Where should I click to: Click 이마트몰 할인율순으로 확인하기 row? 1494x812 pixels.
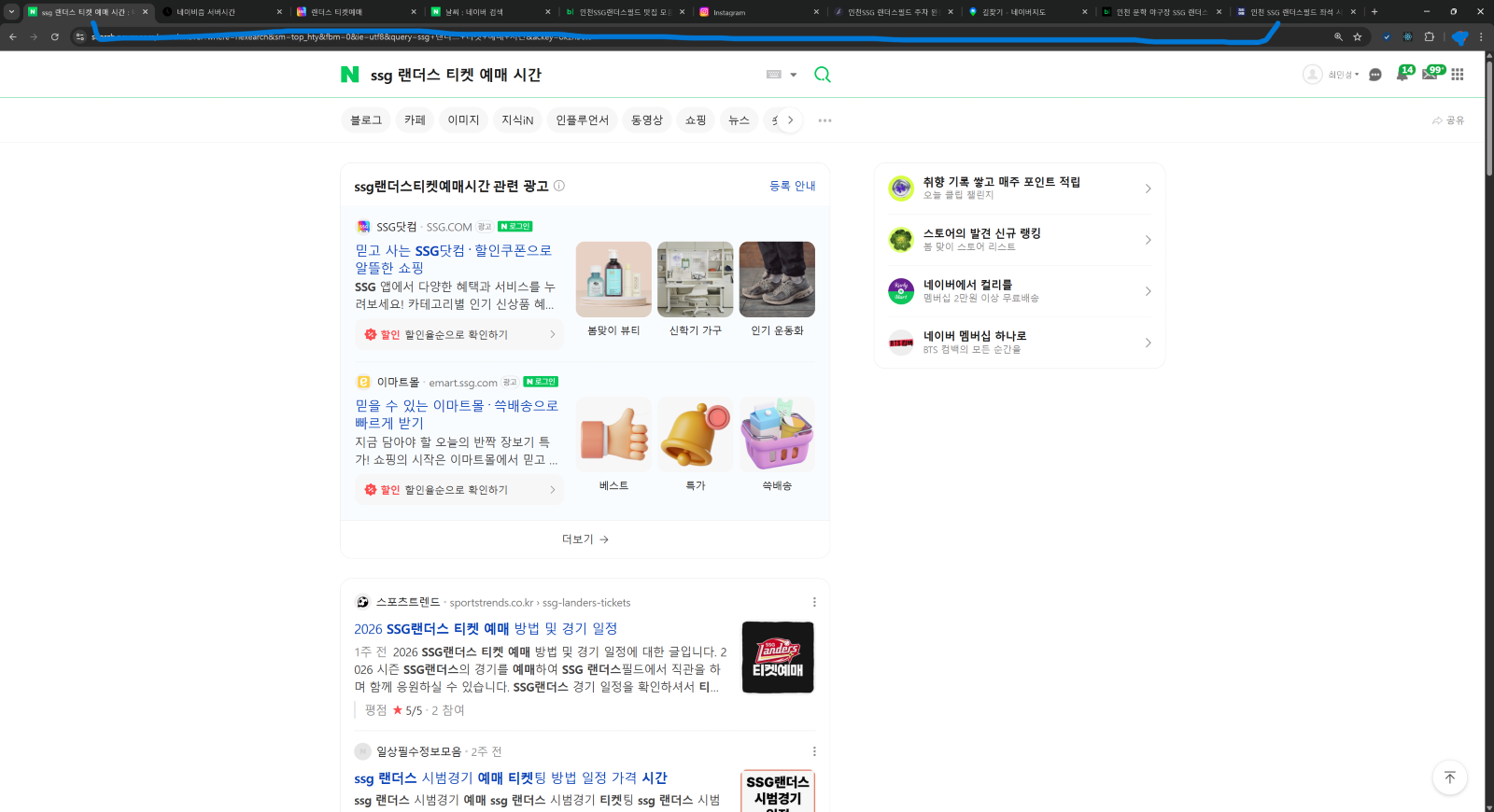click(x=459, y=489)
